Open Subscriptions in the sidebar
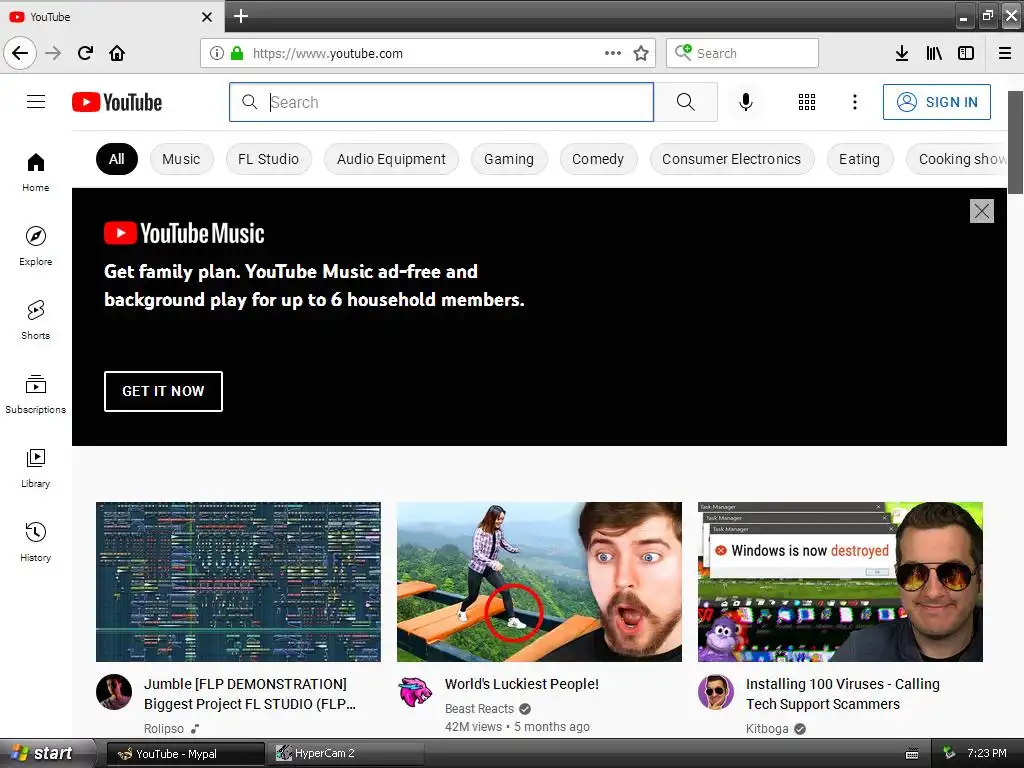1024x768 pixels. point(36,394)
